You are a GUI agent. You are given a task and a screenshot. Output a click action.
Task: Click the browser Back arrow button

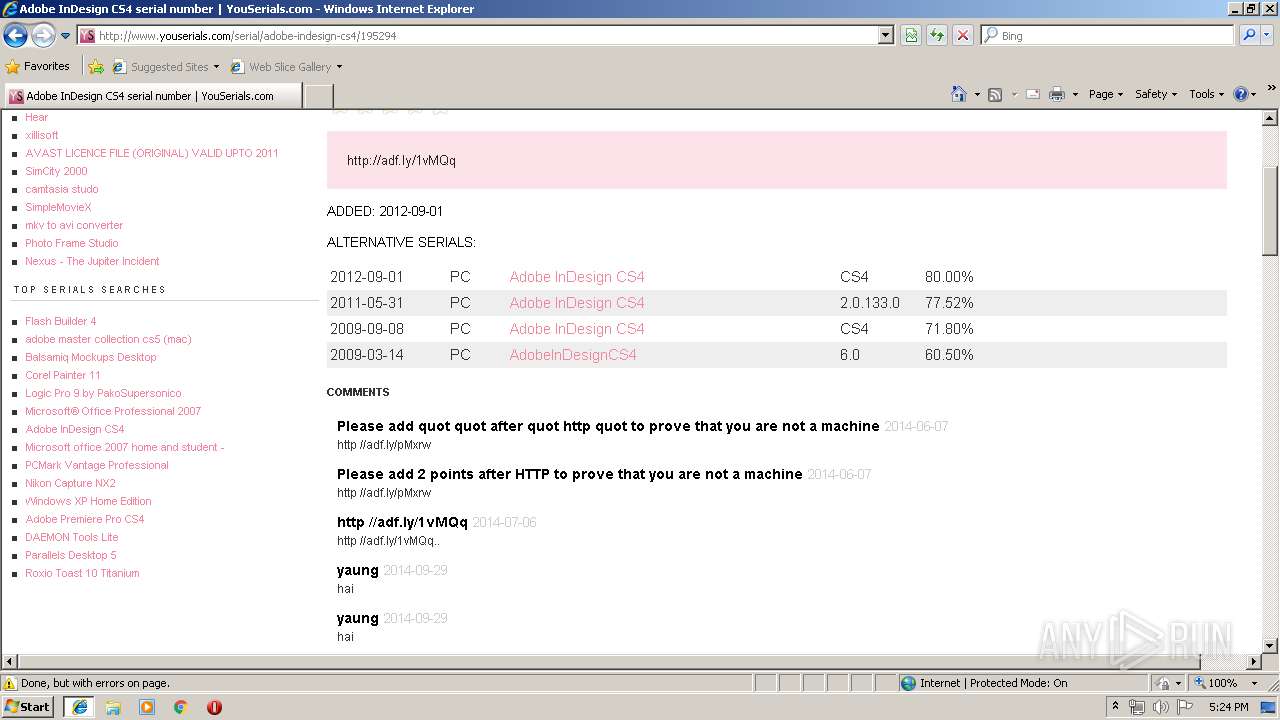[16, 35]
